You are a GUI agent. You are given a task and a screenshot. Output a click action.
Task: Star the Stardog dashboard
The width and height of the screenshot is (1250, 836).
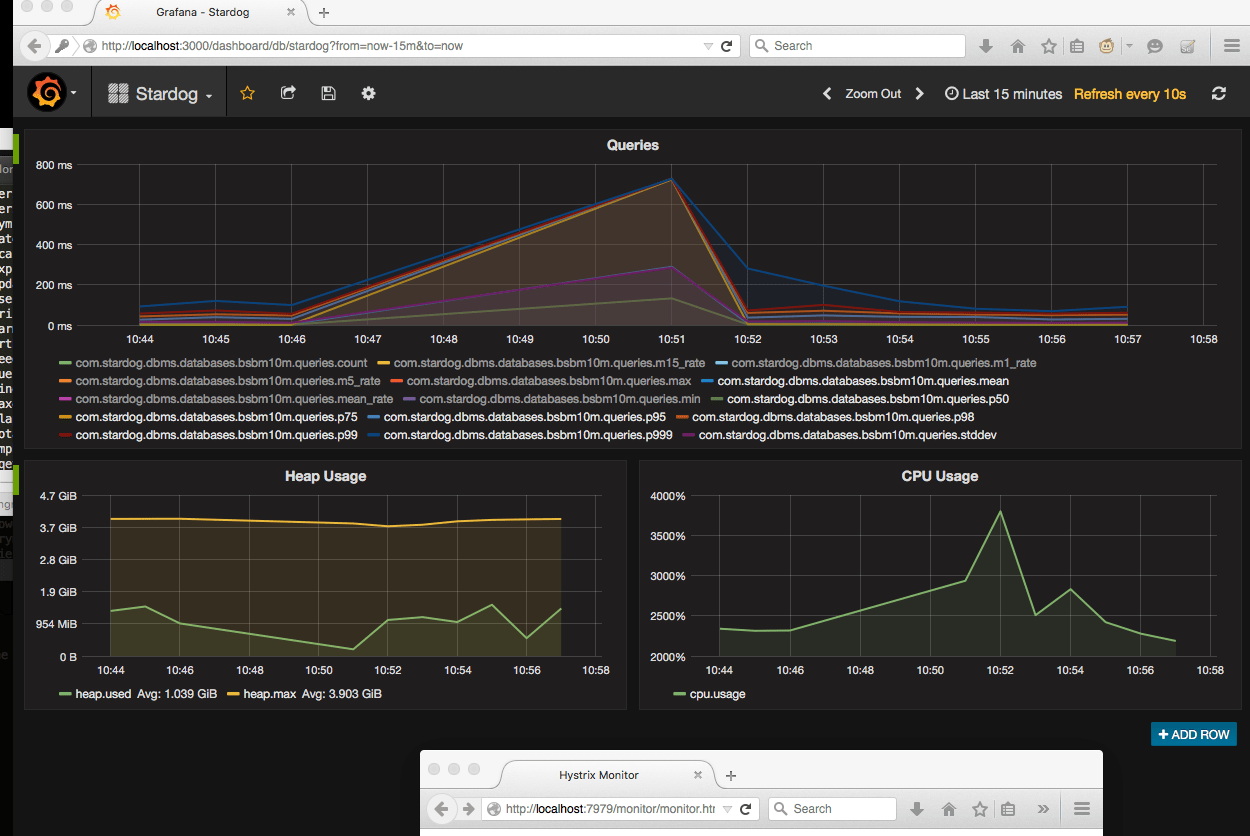[x=247, y=93]
